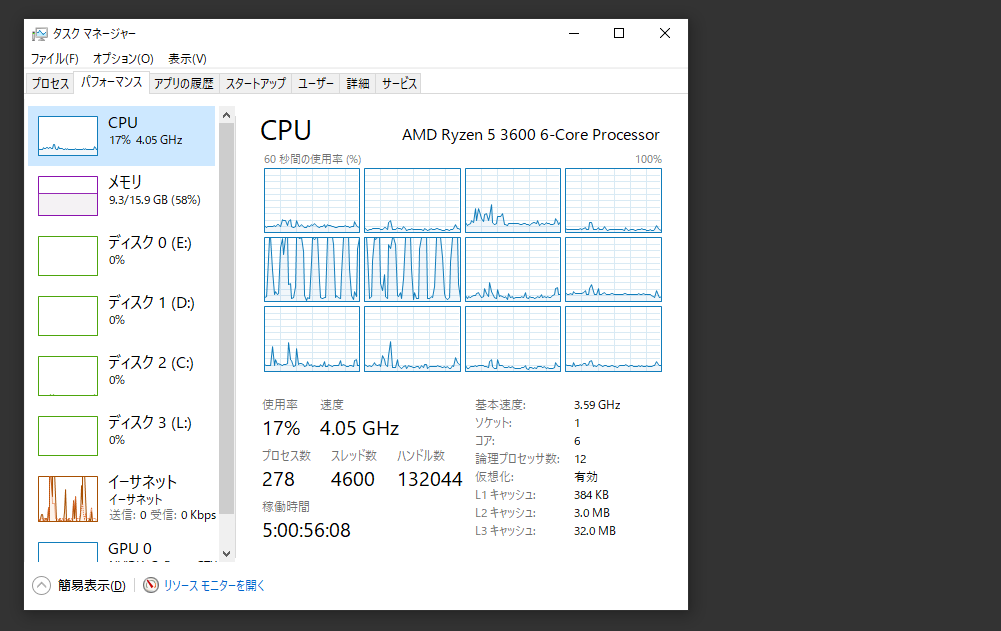The width and height of the screenshot is (1001, 631).
Task: Click the L3 cache 32.0 MB value
Action: tap(594, 531)
